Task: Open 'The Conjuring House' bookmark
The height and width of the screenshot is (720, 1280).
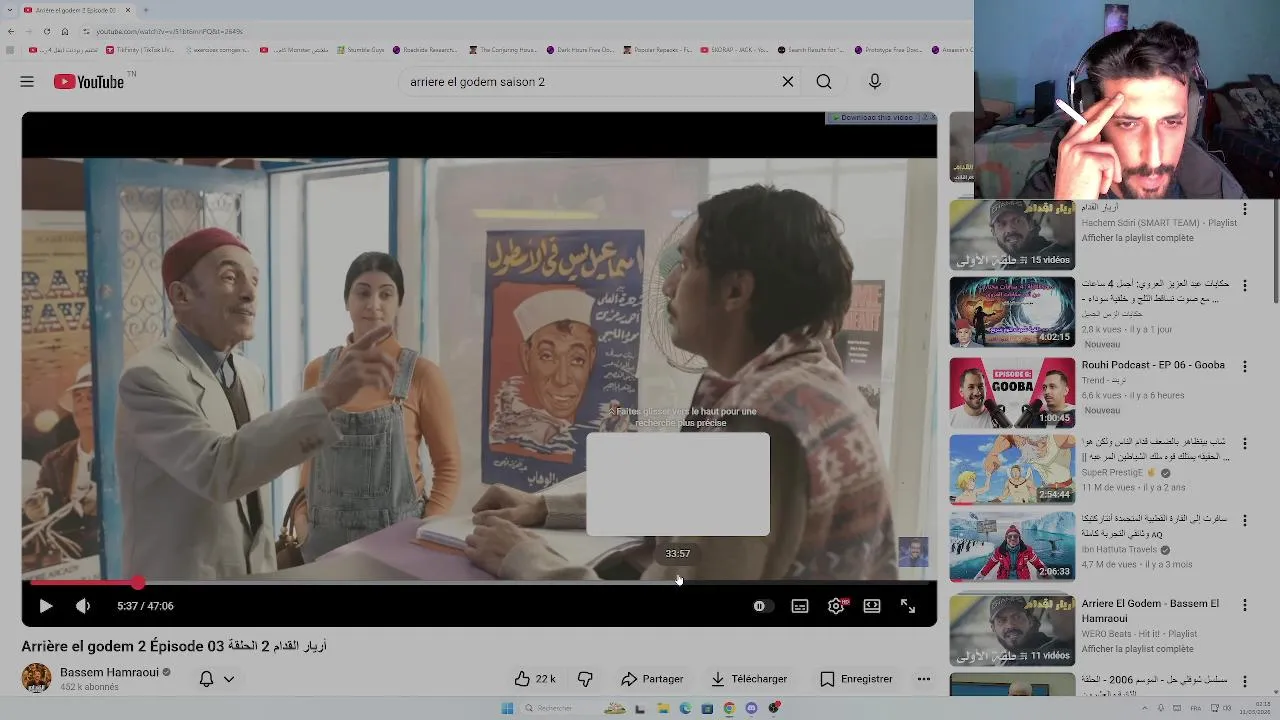Action: coord(502,50)
